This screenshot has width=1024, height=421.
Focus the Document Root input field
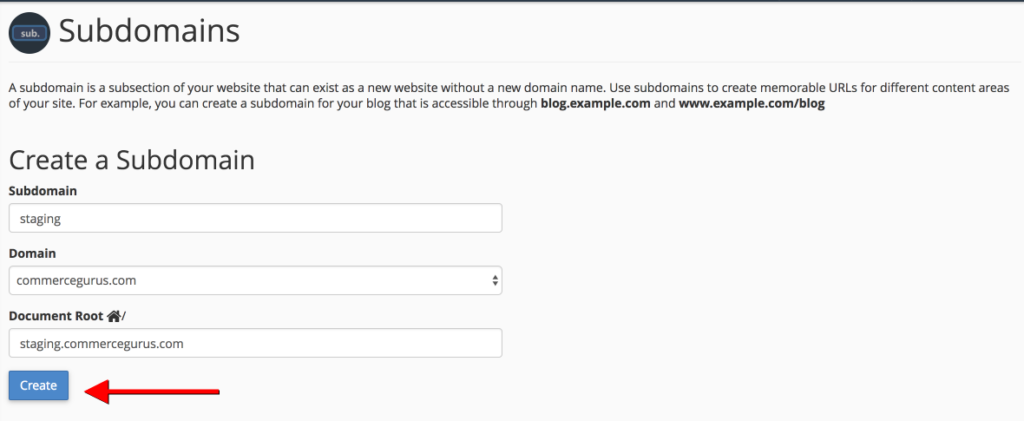[x=255, y=343]
